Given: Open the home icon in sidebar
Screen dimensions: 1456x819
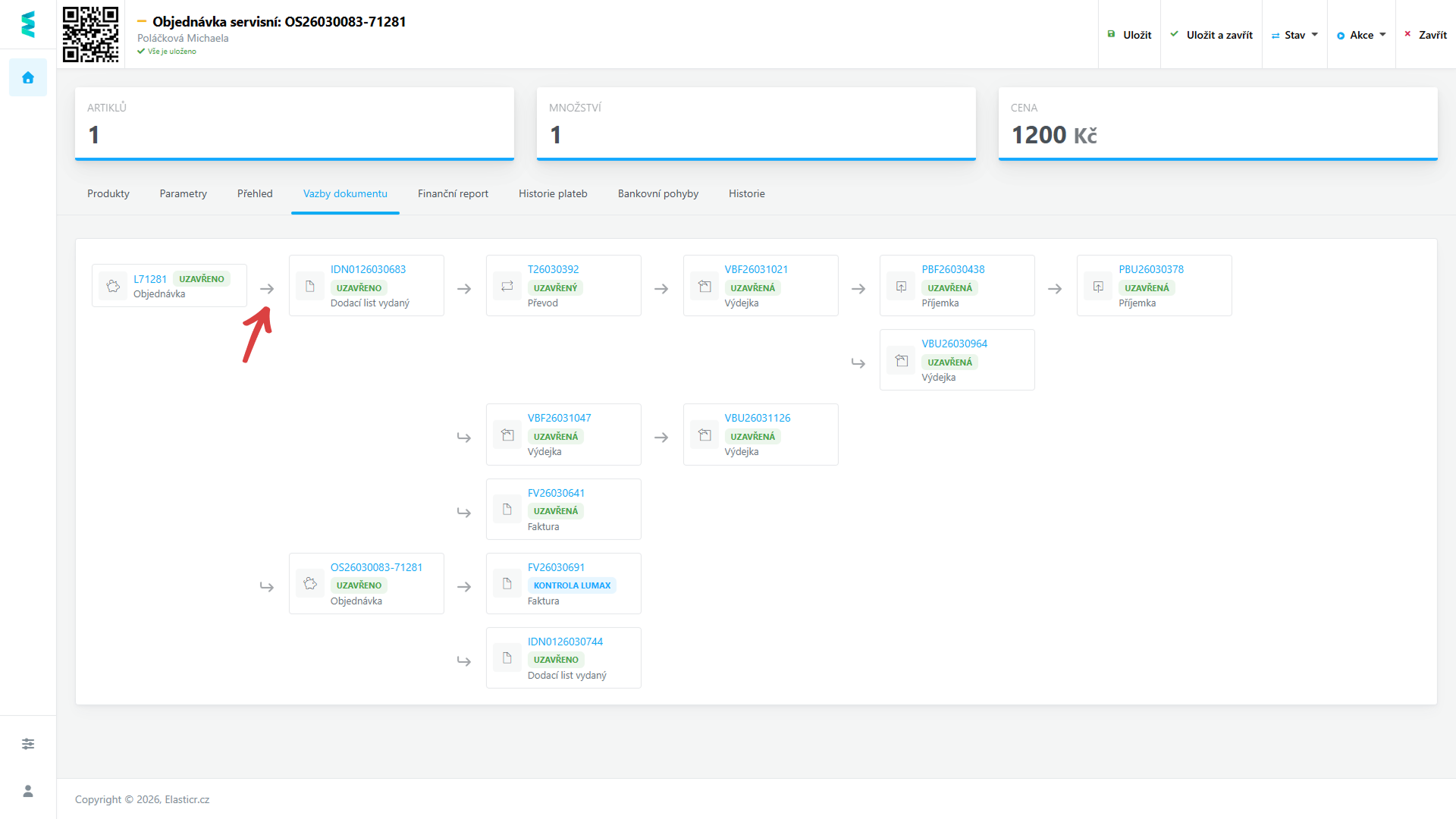Looking at the screenshot, I should tap(28, 77).
